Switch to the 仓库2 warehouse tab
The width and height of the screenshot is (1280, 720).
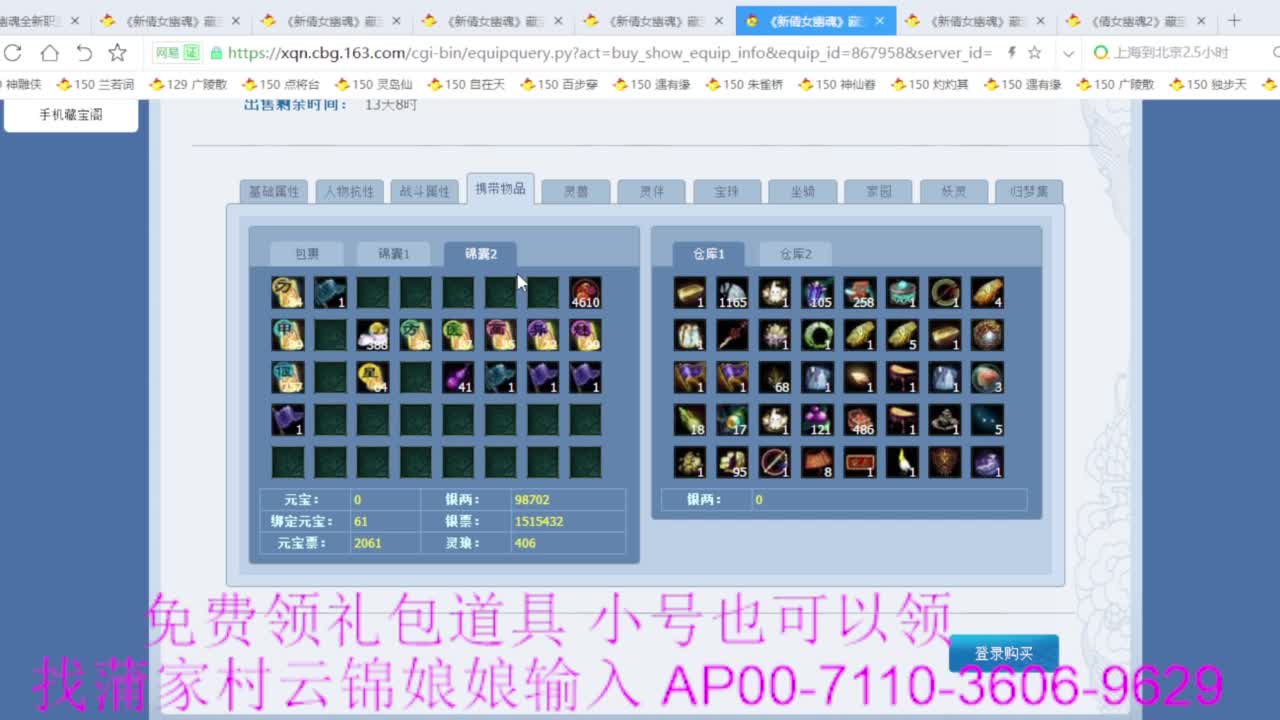pyautogui.click(x=796, y=254)
